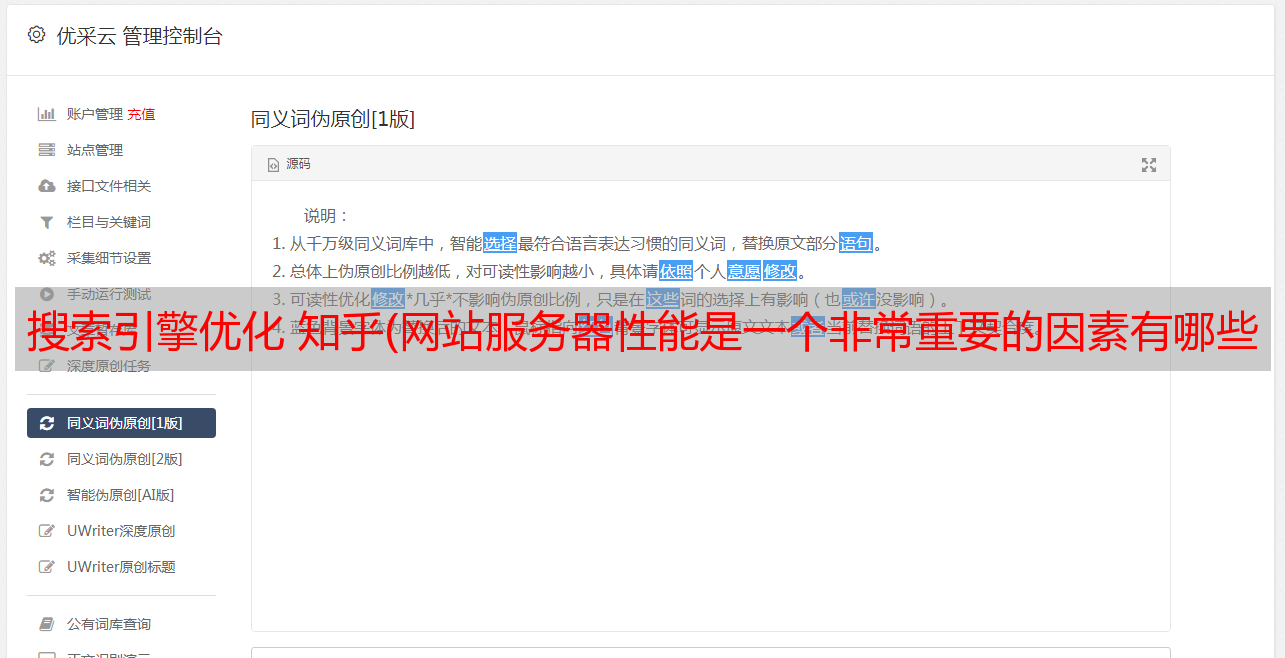
Task: Click highlighted word 选择 in editor
Action: [500, 243]
